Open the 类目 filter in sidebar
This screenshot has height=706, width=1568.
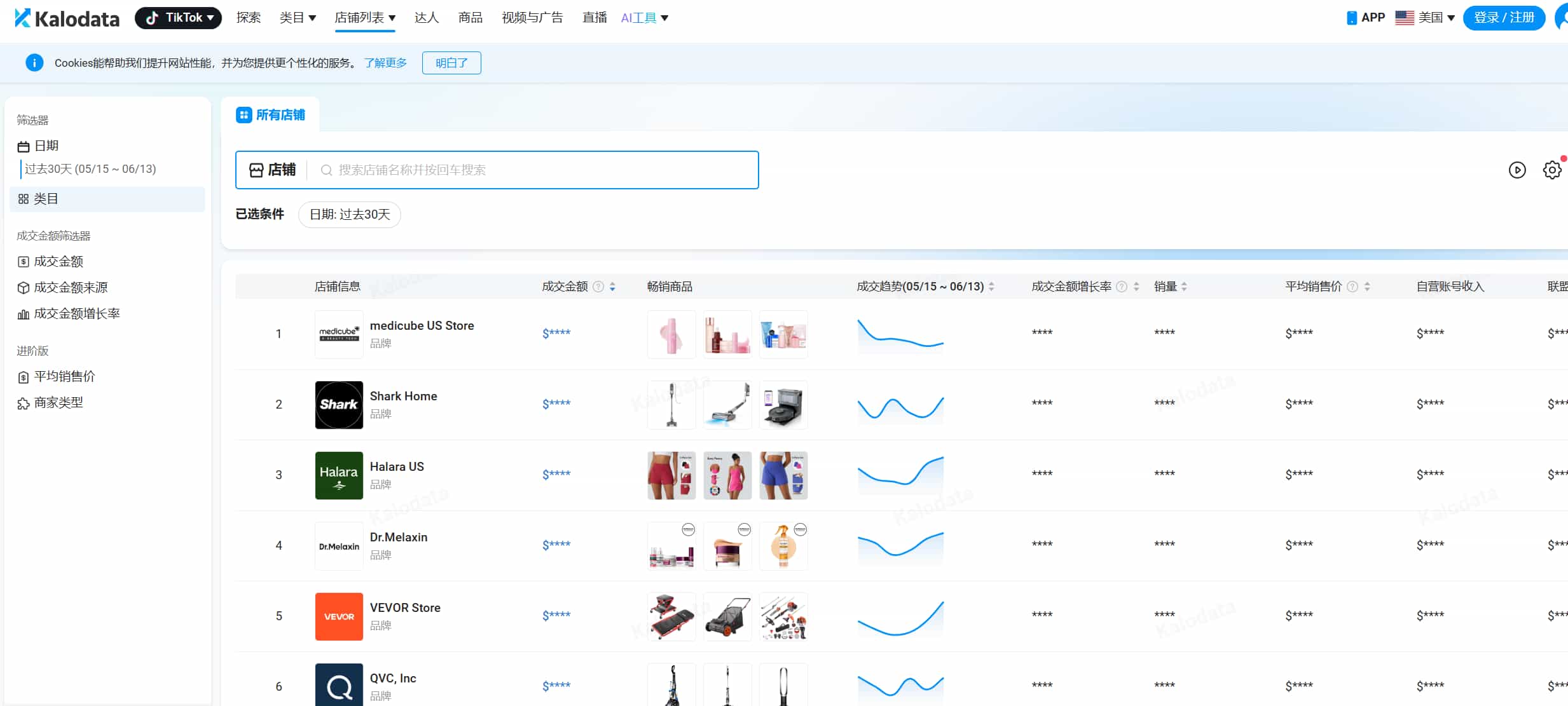[x=107, y=199]
